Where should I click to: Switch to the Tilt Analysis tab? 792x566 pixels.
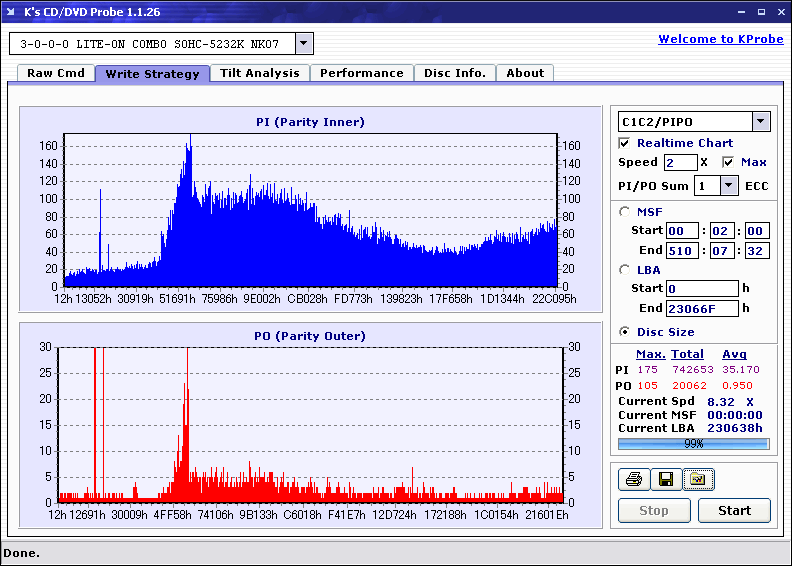tap(260, 73)
